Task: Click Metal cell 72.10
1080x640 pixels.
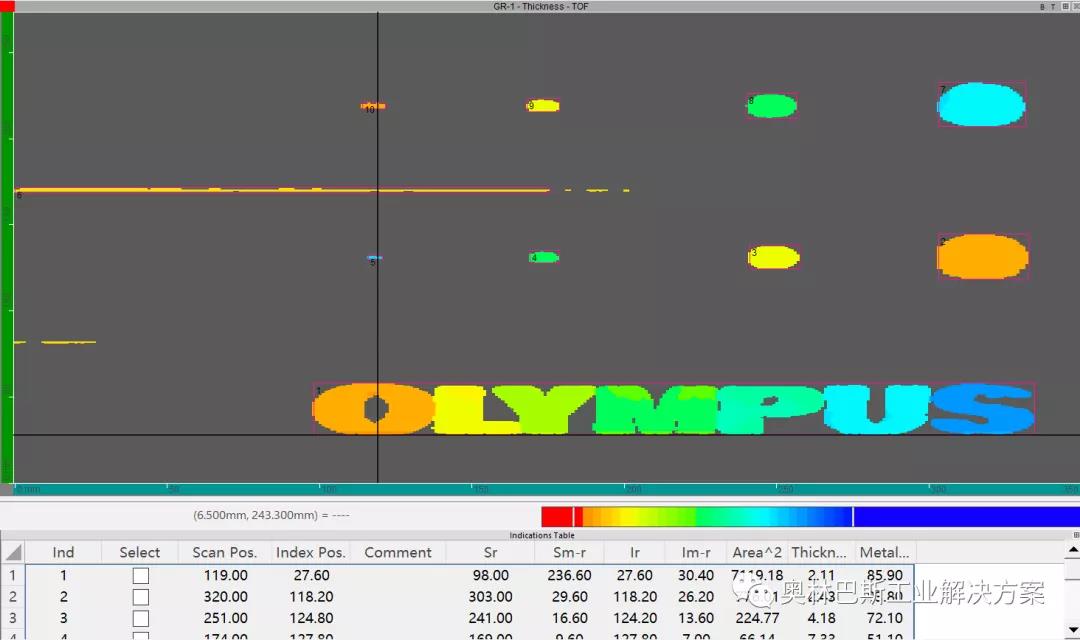Action: pyautogui.click(x=884, y=618)
